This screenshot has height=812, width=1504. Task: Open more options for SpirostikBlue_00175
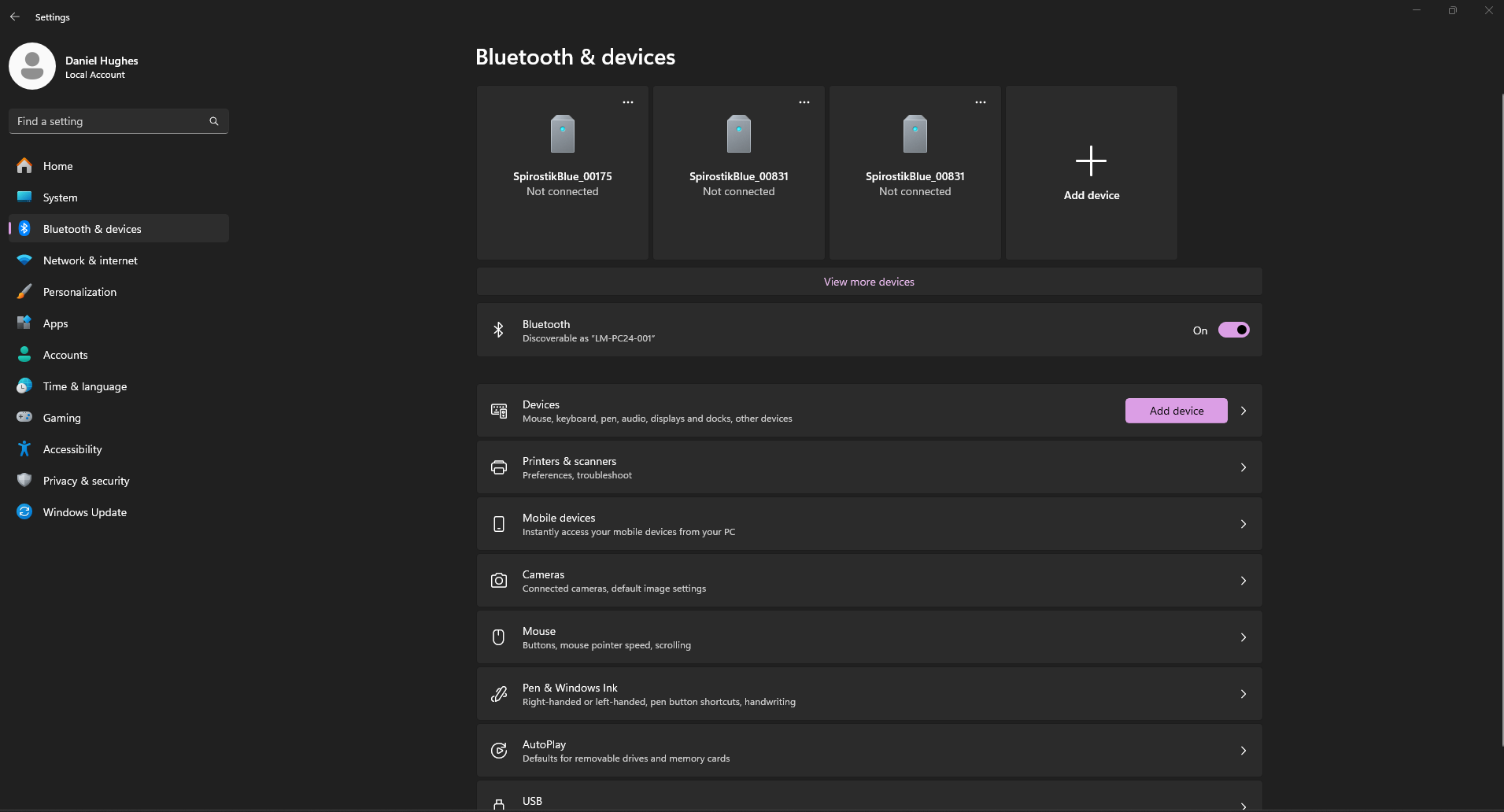click(628, 102)
